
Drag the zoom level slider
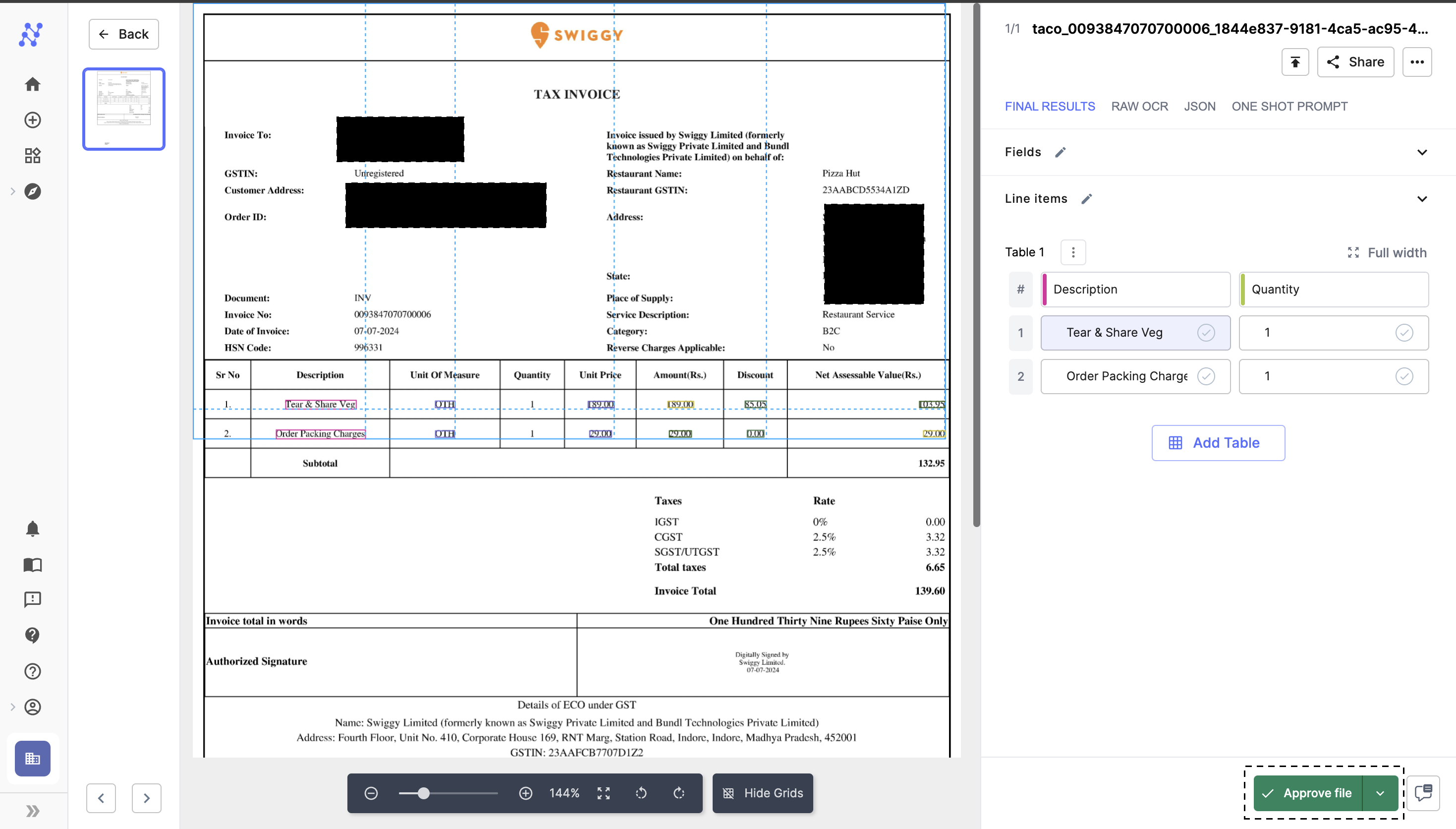pos(422,792)
